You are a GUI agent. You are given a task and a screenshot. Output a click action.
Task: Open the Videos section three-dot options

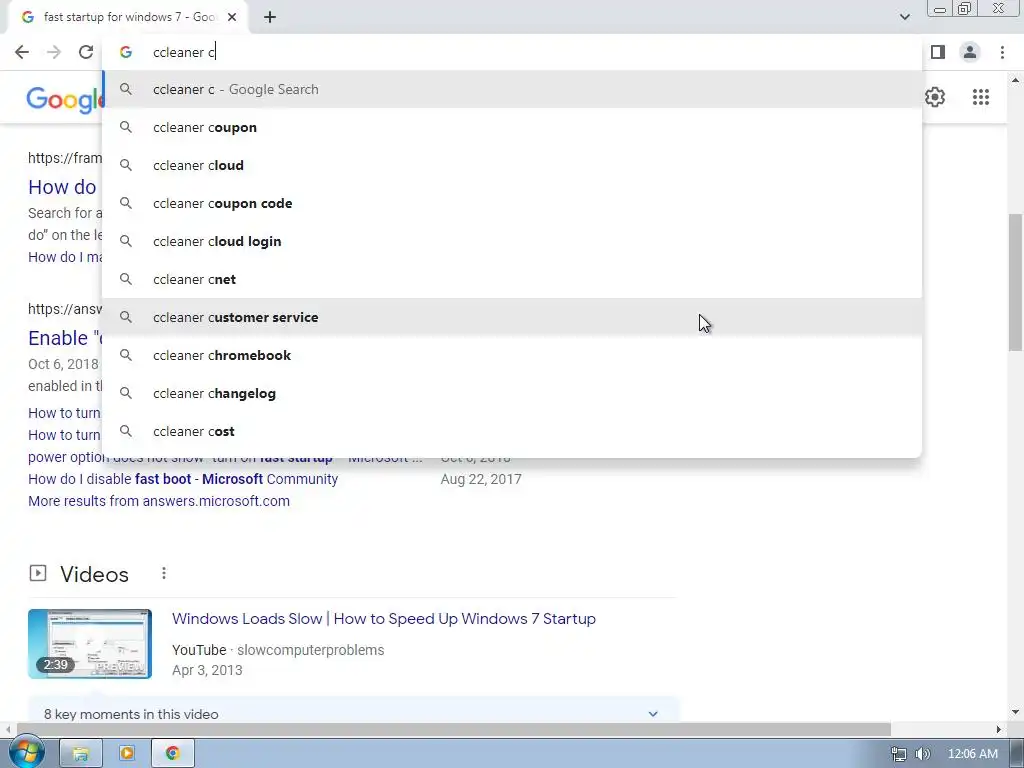164,573
